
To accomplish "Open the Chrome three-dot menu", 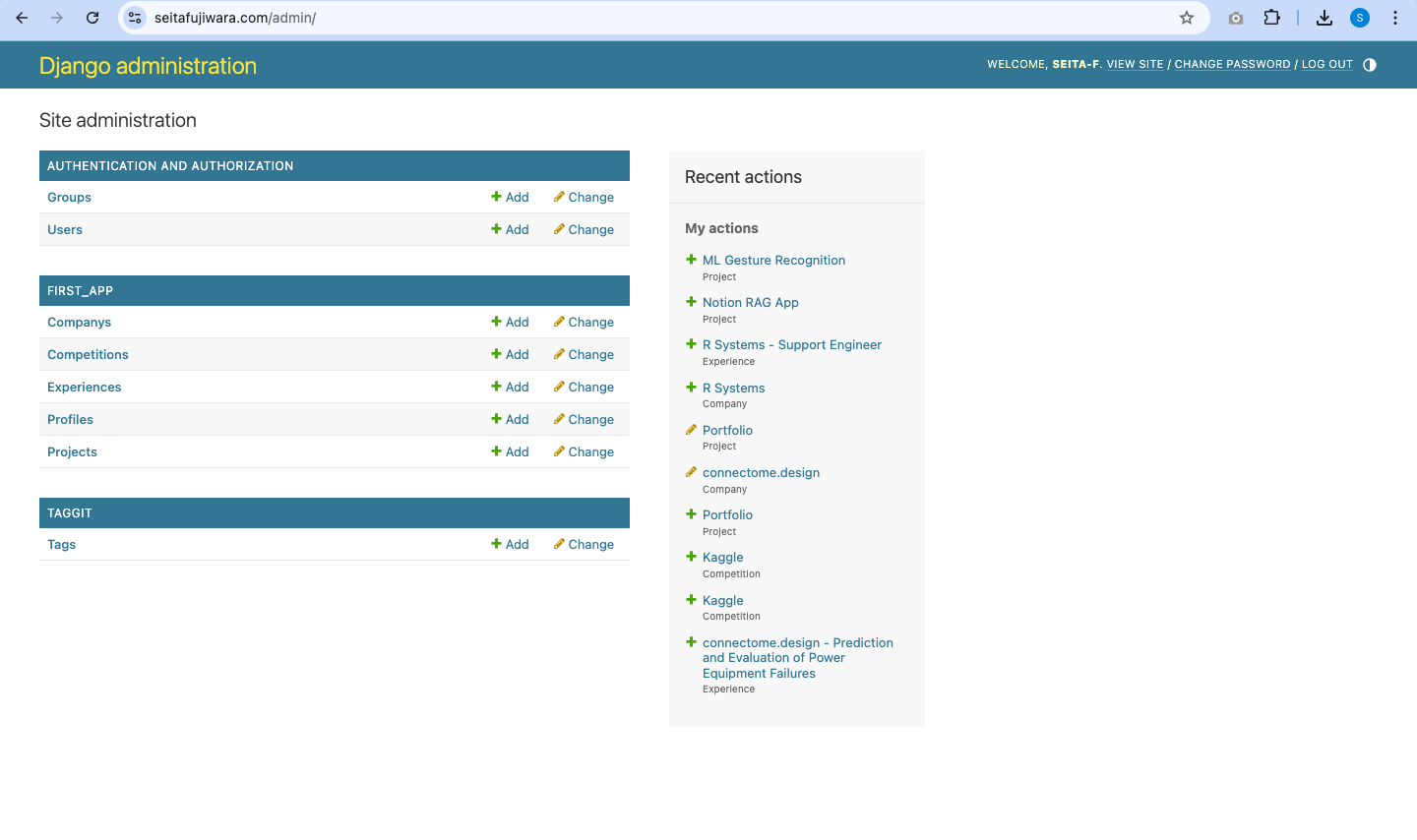I will click(x=1395, y=18).
